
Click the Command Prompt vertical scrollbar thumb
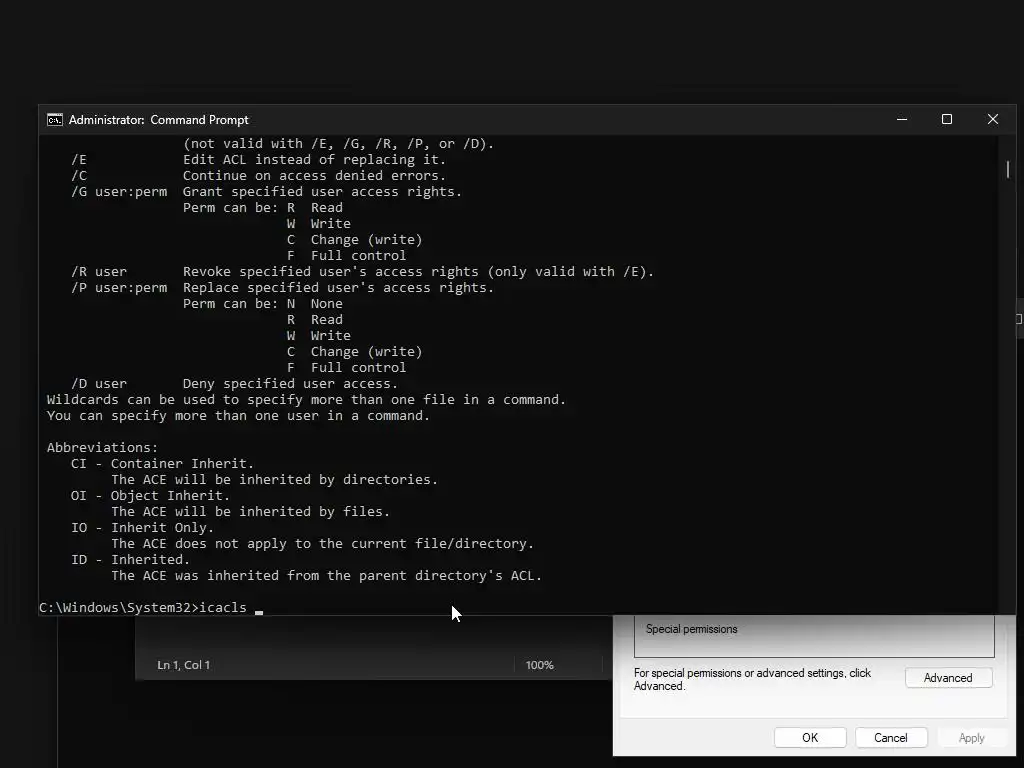coord(1008,169)
